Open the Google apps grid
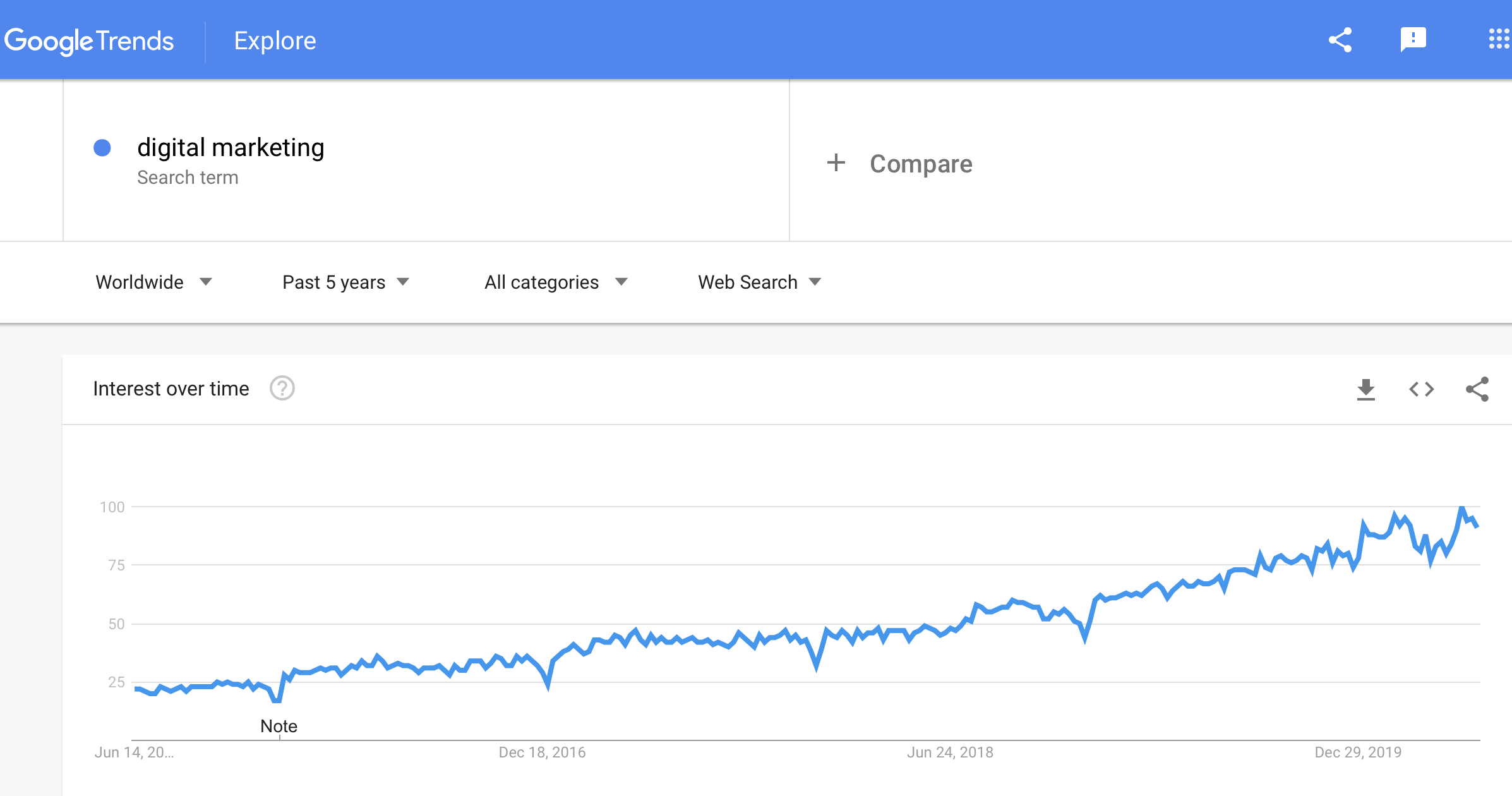 pos(1499,39)
